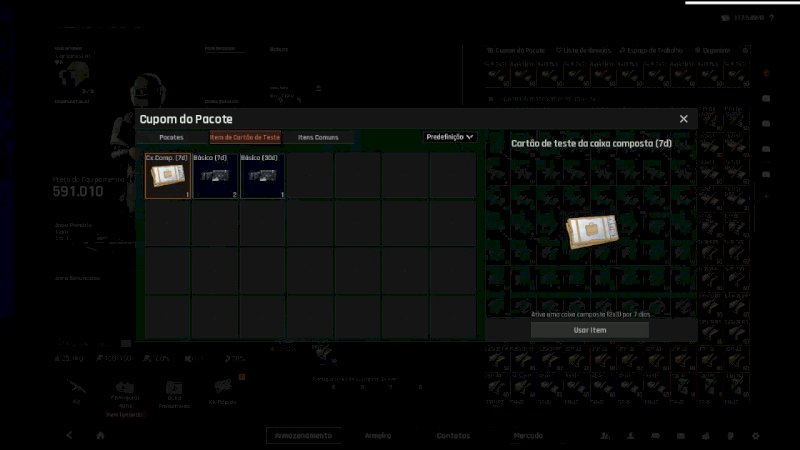Image resolution: width=800 pixels, height=450 pixels.
Task: Open the settings gear in bottom-right bar
Action: pyautogui.click(x=756, y=436)
